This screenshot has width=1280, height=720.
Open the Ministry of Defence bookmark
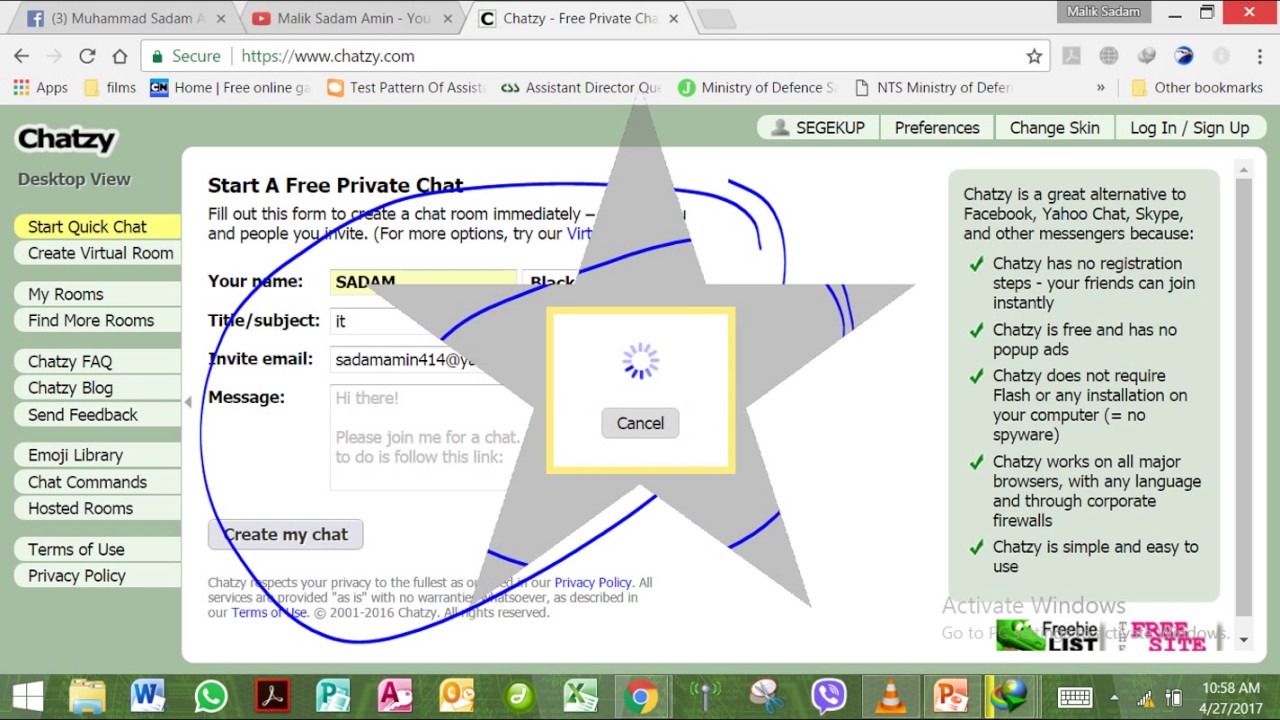(x=757, y=87)
